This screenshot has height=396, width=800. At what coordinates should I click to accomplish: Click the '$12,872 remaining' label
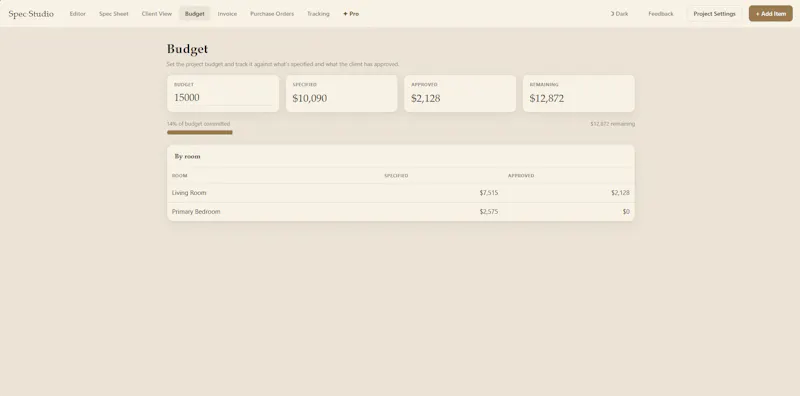coord(612,123)
